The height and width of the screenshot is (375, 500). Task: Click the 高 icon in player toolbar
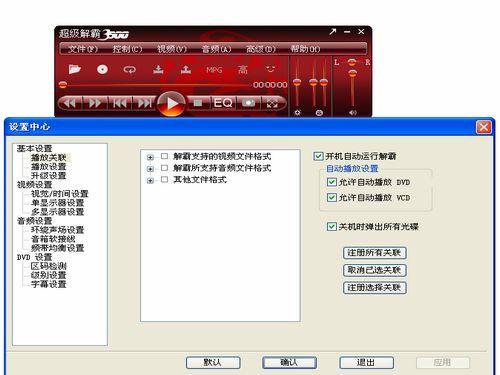(243, 69)
